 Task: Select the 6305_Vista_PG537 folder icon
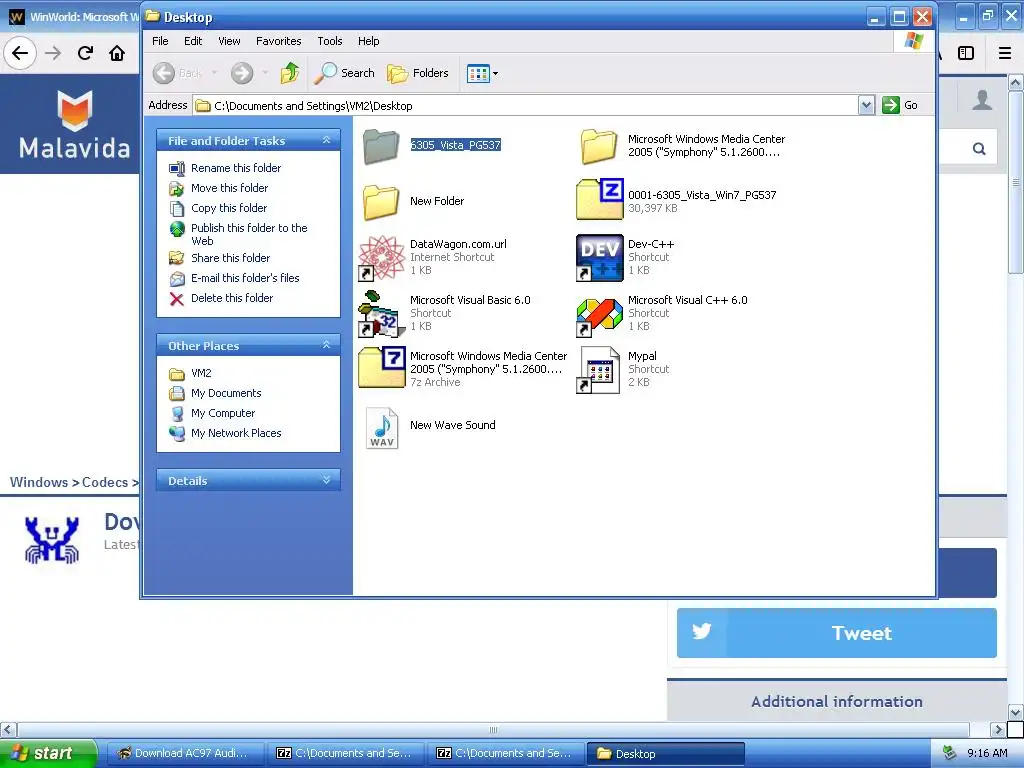pyautogui.click(x=381, y=146)
